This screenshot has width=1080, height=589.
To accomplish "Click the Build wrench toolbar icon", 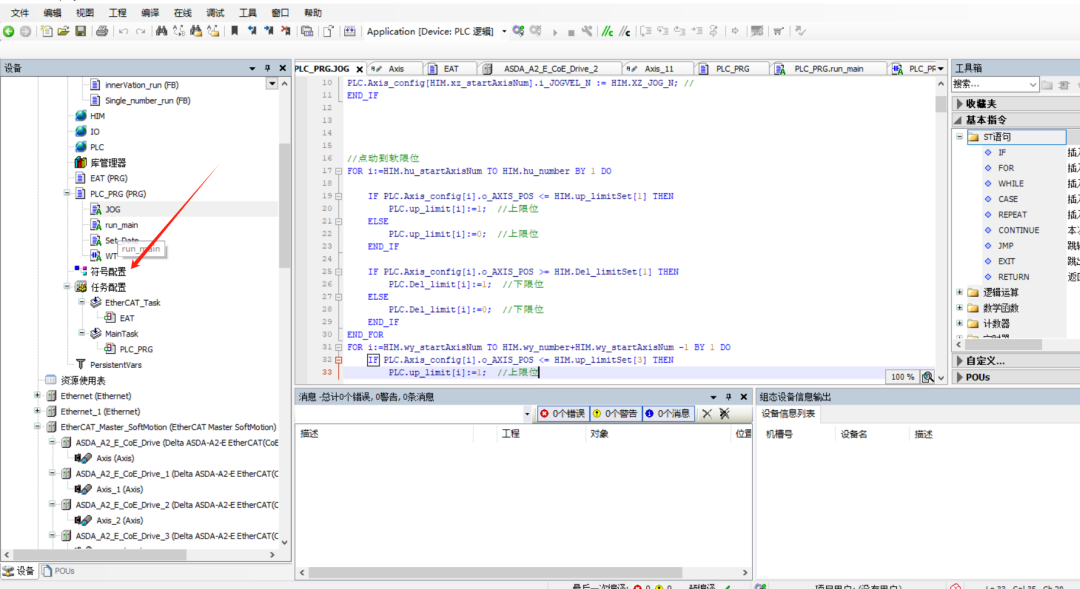I will [x=587, y=31].
